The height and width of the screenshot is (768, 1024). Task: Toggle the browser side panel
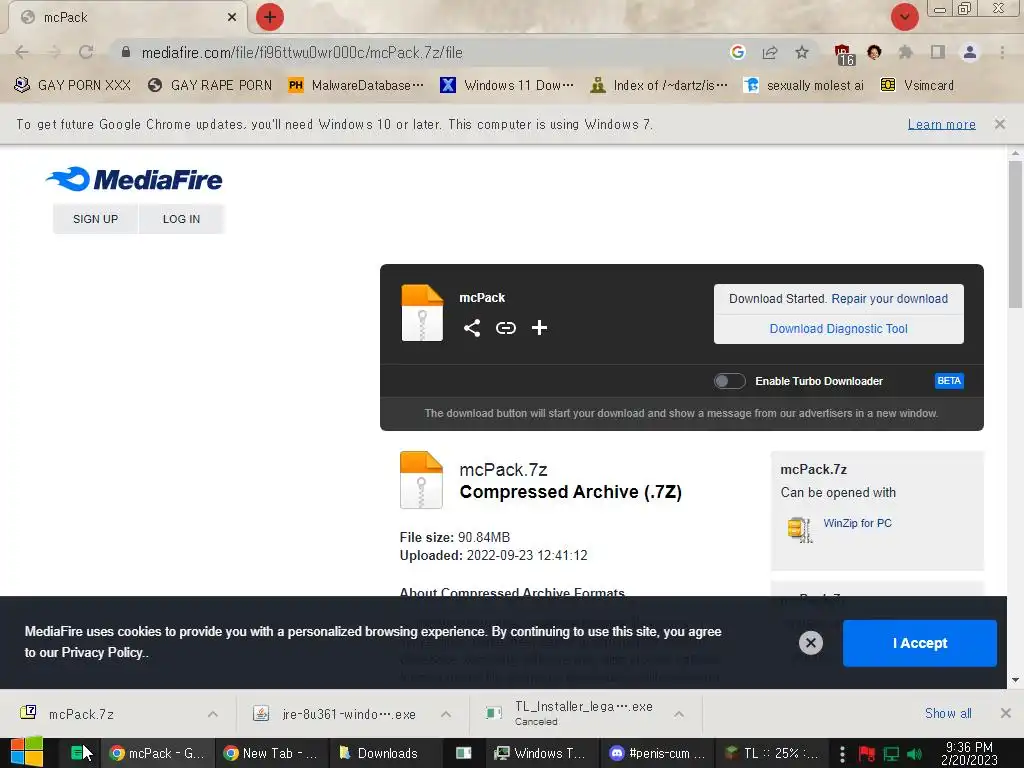tap(938, 52)
